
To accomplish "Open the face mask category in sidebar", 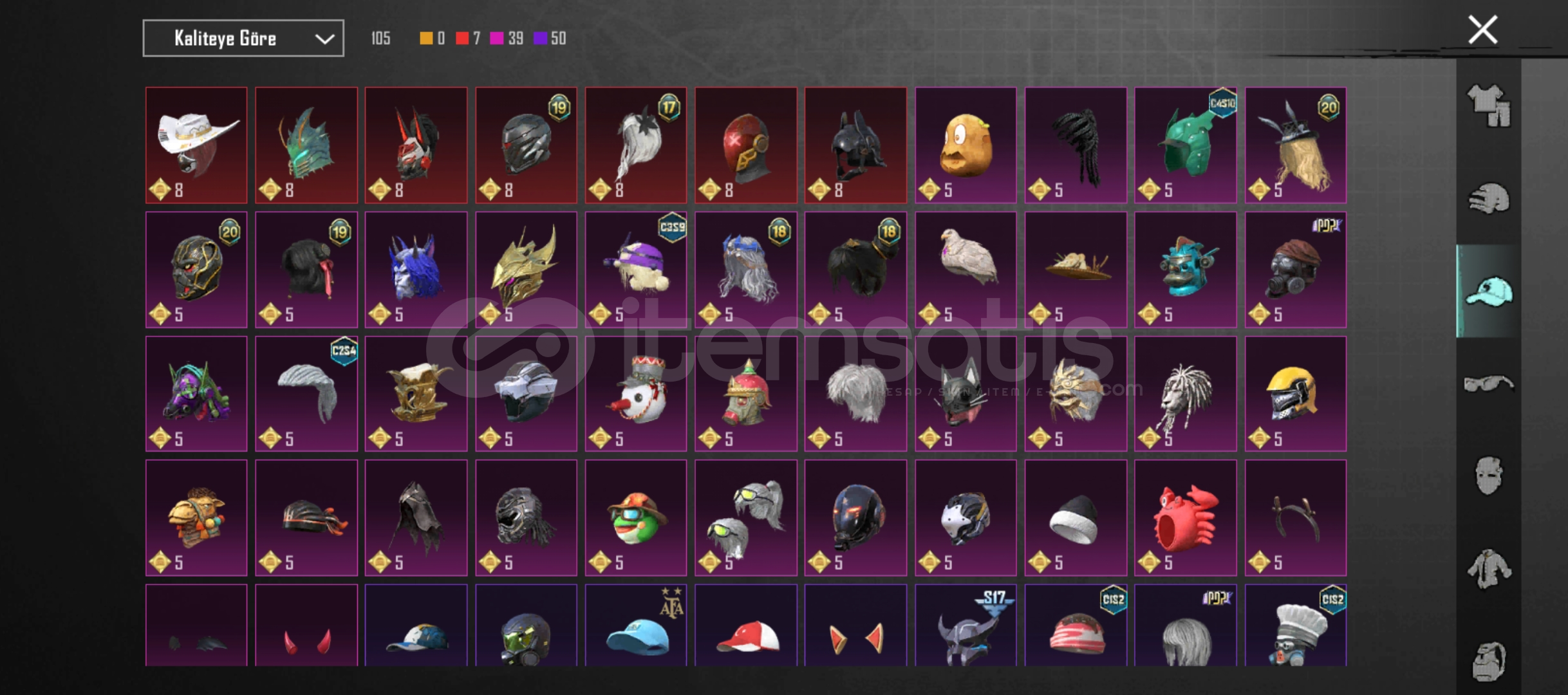I will point(1489,476).
